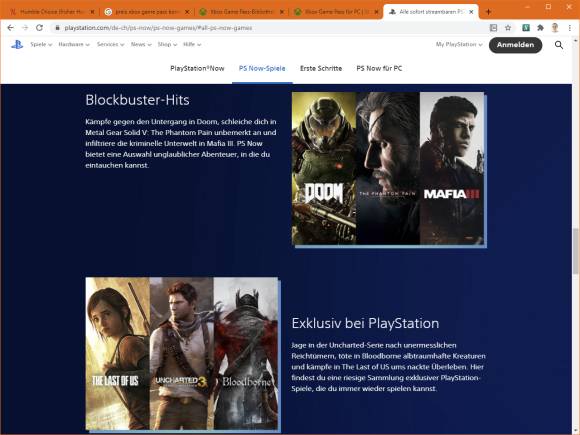This screenshot has height=435, width=580.
Task: Click the page's vertical scrollbar thumb
Action: tap(576, 252)
